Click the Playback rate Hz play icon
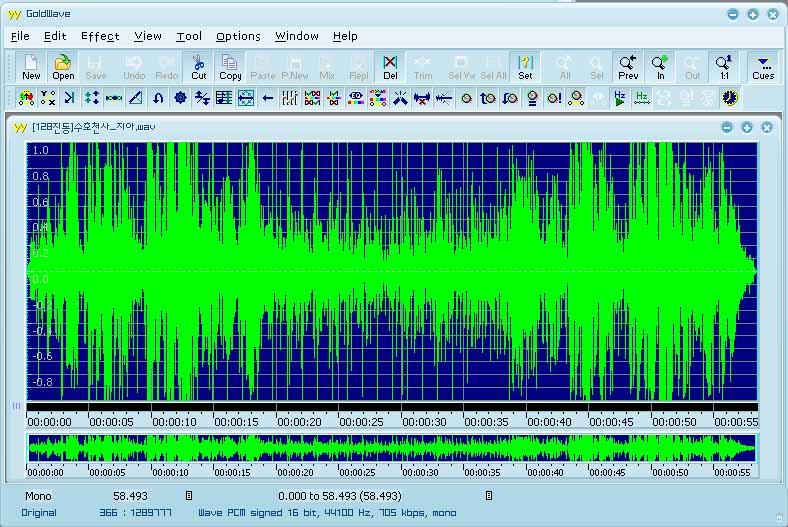 click(x=620, y=98)
